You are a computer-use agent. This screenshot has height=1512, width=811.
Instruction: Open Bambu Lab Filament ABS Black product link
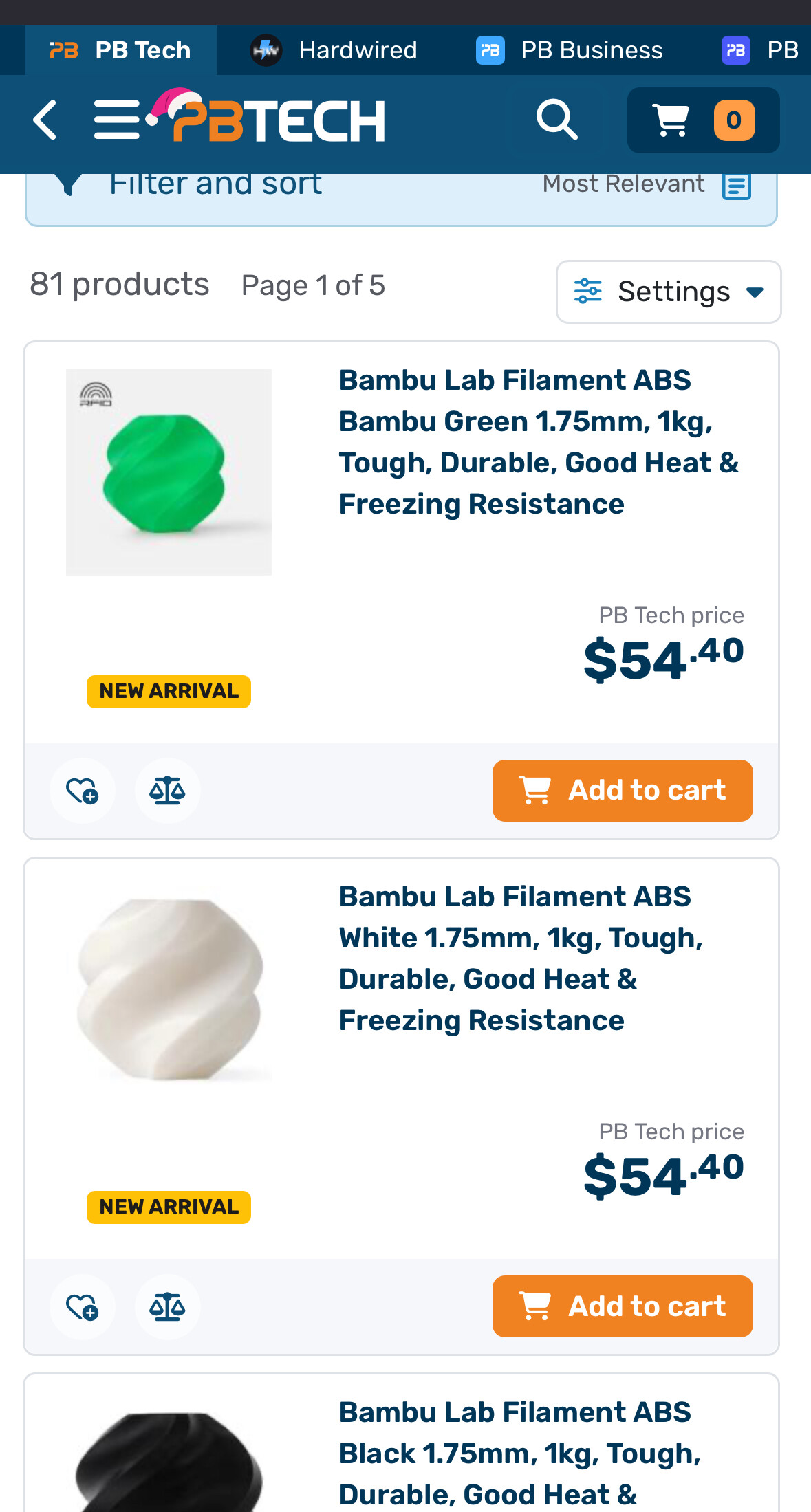click(521, 1454)
